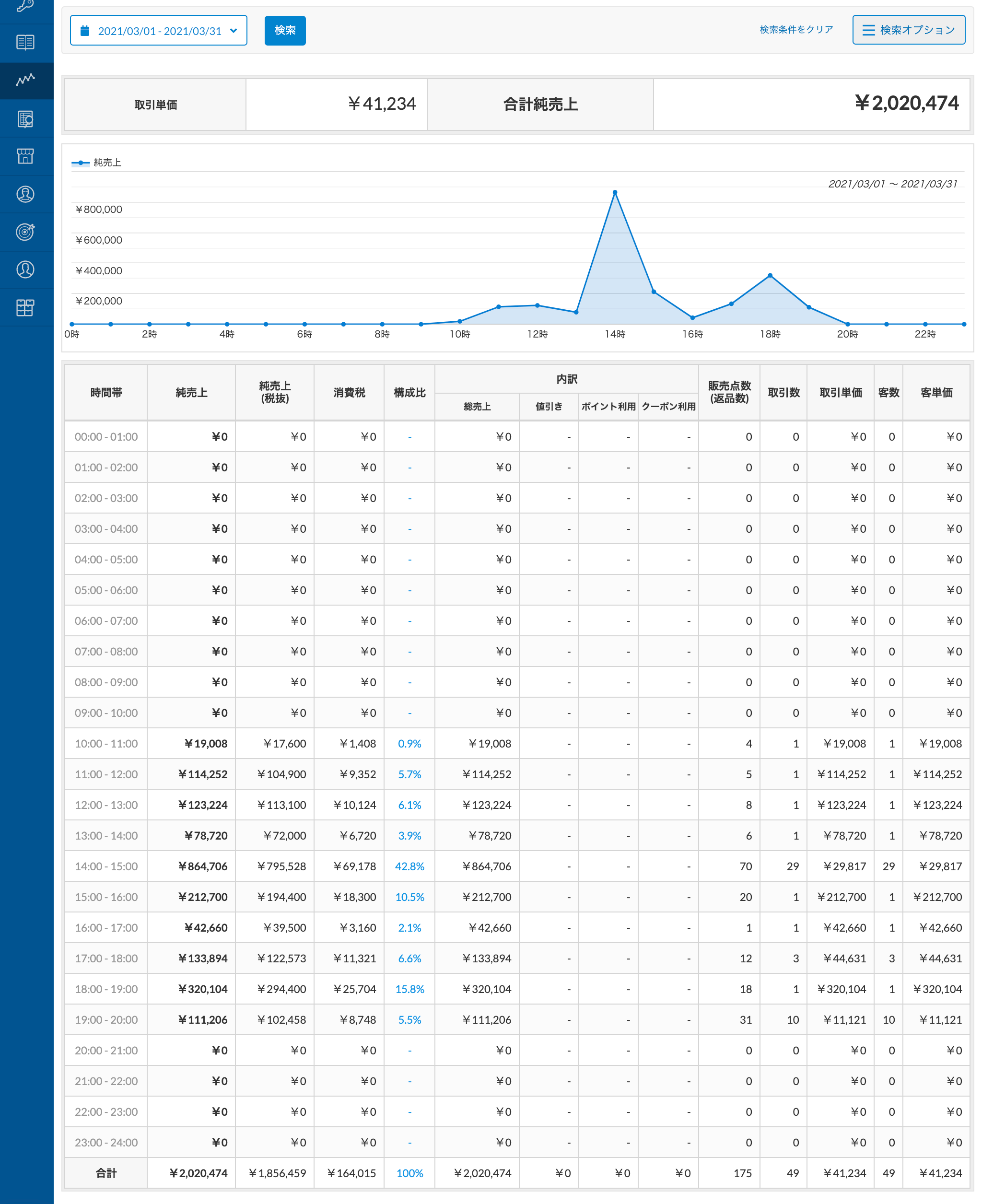Click the 検索条件をクリア link
Viewport: 982px width, 1204px height.
[796, 29]
